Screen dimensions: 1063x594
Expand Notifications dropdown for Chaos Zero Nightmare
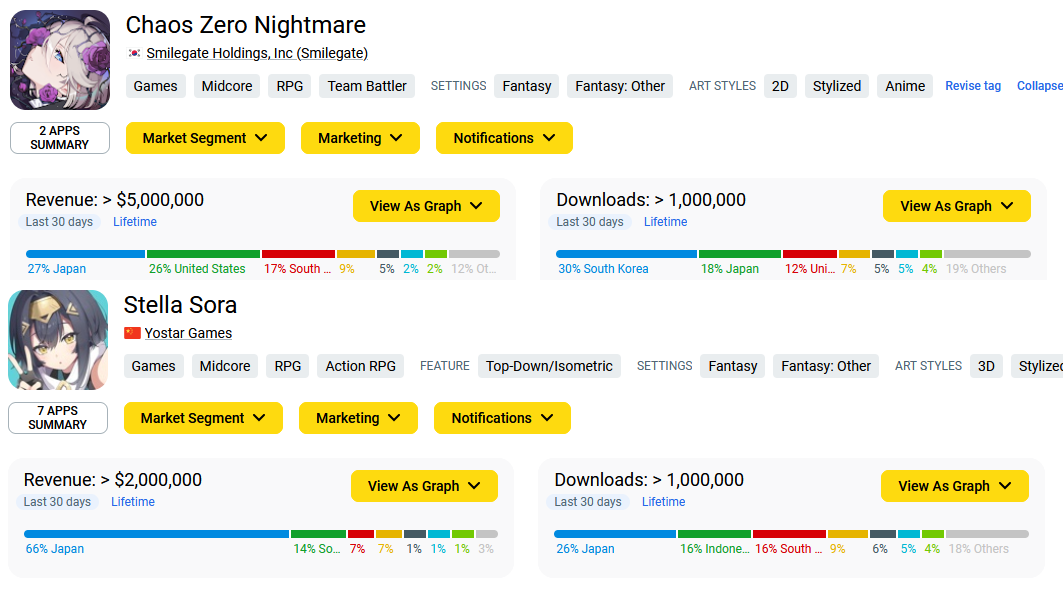[x=504, y=138]
